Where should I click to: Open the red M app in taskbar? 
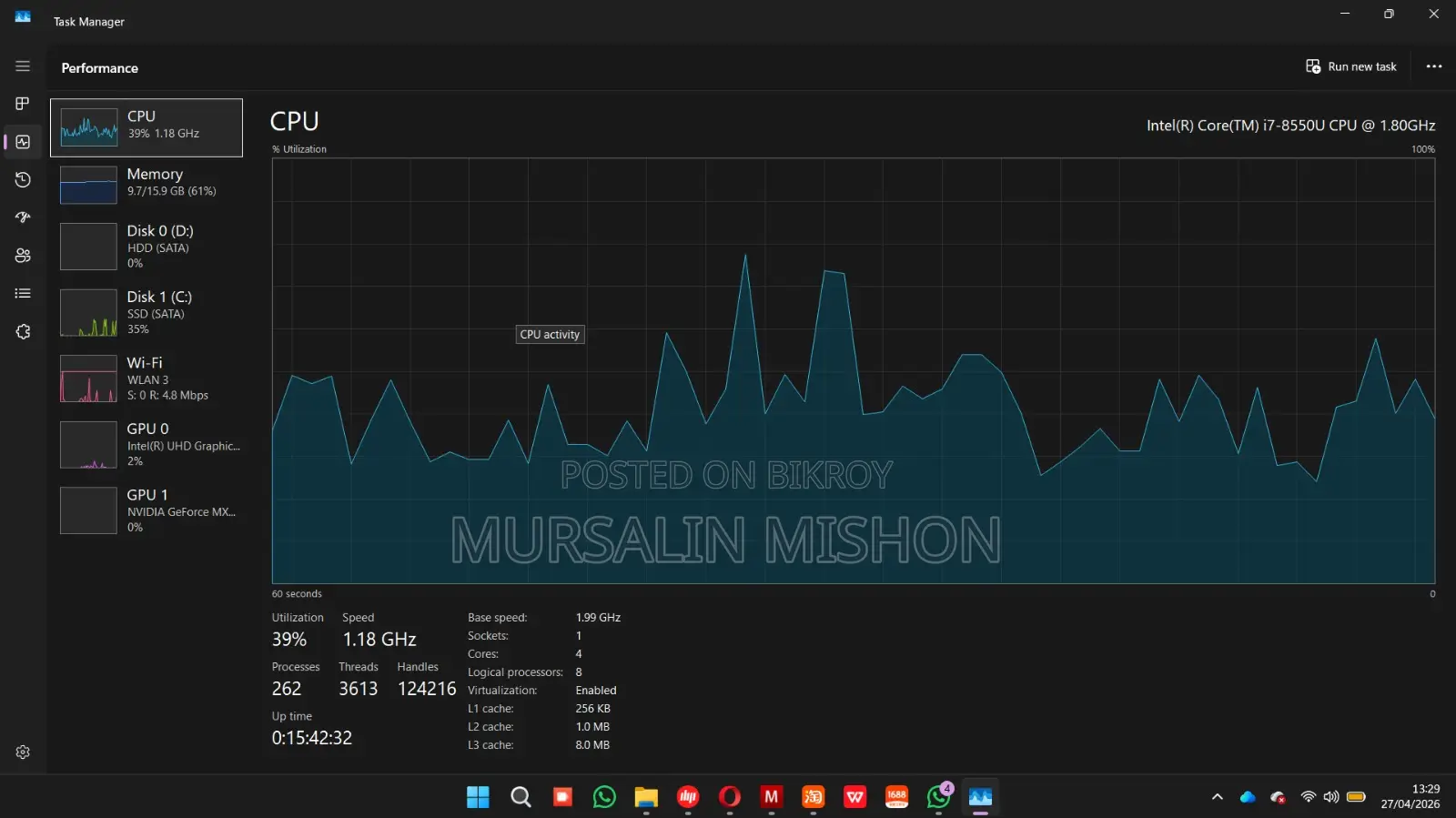pos(772,797)
